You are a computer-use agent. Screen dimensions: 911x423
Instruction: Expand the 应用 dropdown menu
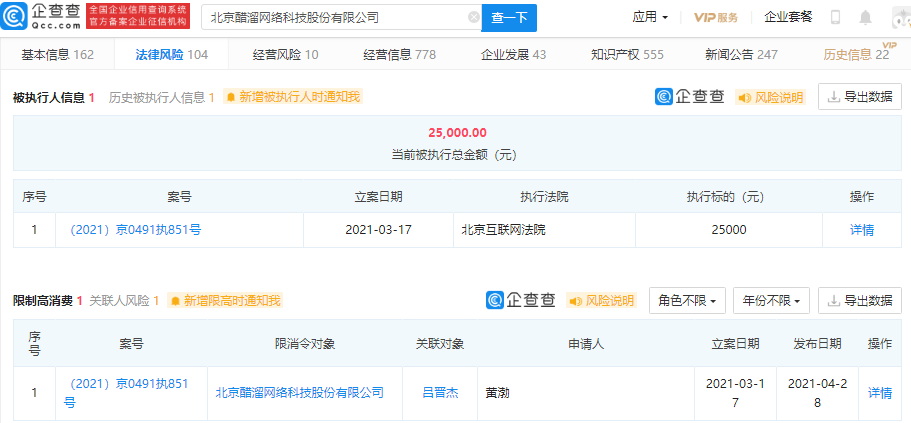pos(650,17)
